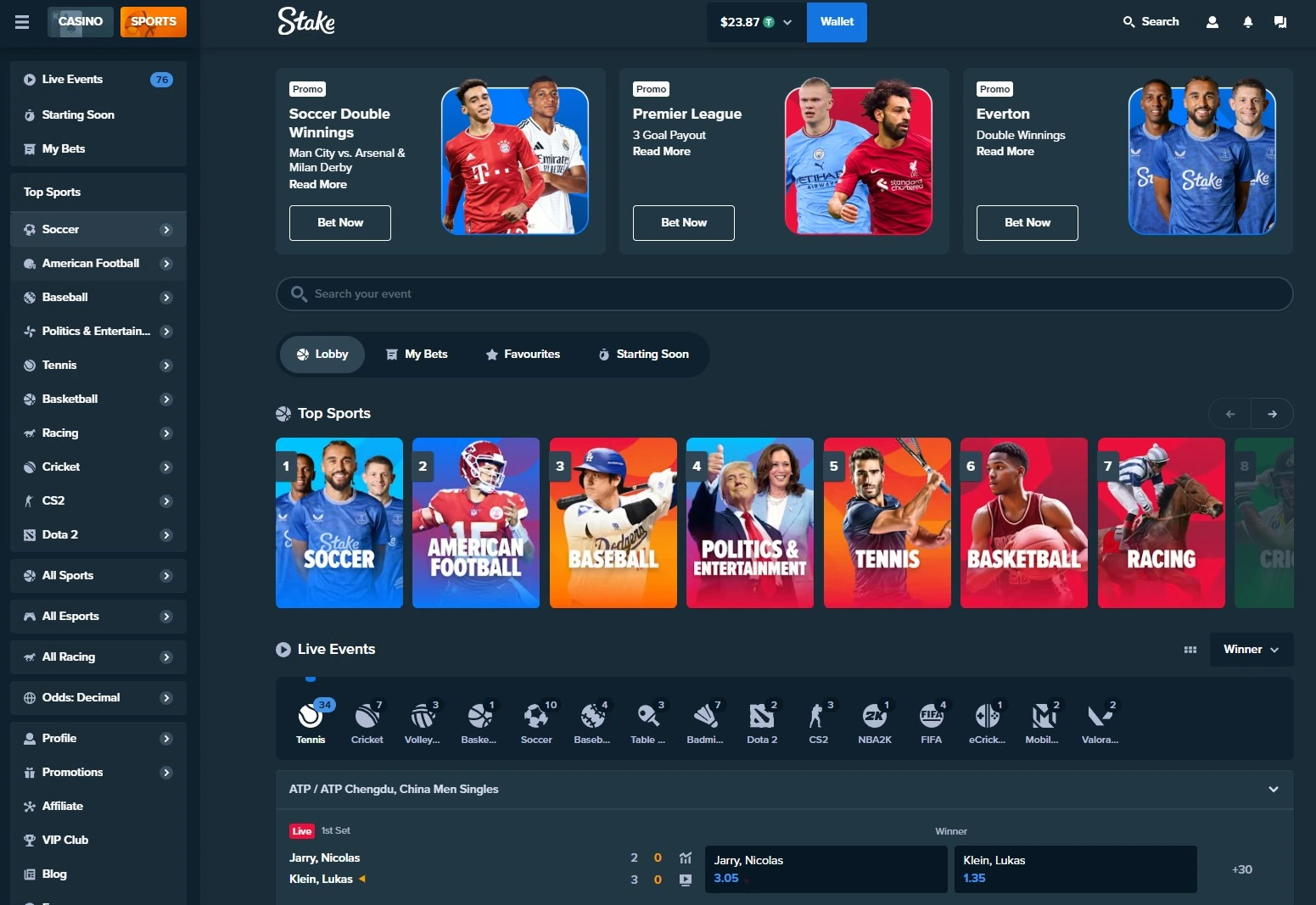Switch to Sports mode
The height and width of the screenshot is (905, 1316).
(154, 22)
